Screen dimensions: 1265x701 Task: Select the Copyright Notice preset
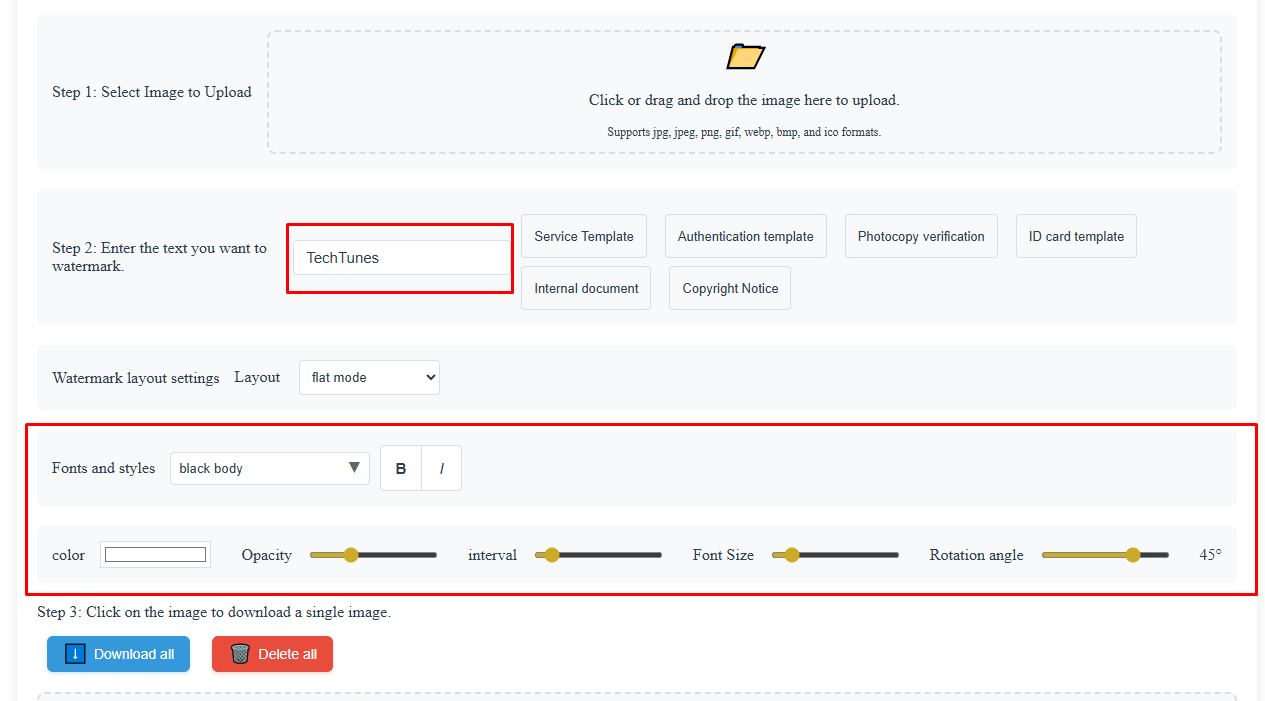pyautogui.click(x=729, y=288)
